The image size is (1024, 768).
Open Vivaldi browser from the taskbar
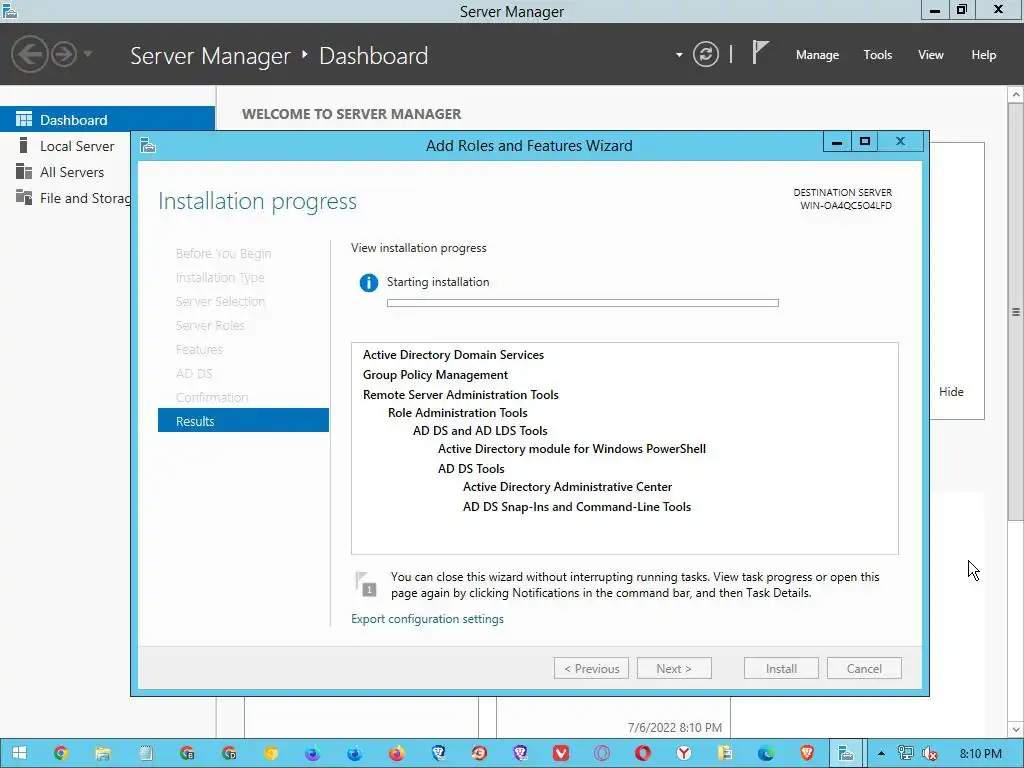click(x=560, y=754)
